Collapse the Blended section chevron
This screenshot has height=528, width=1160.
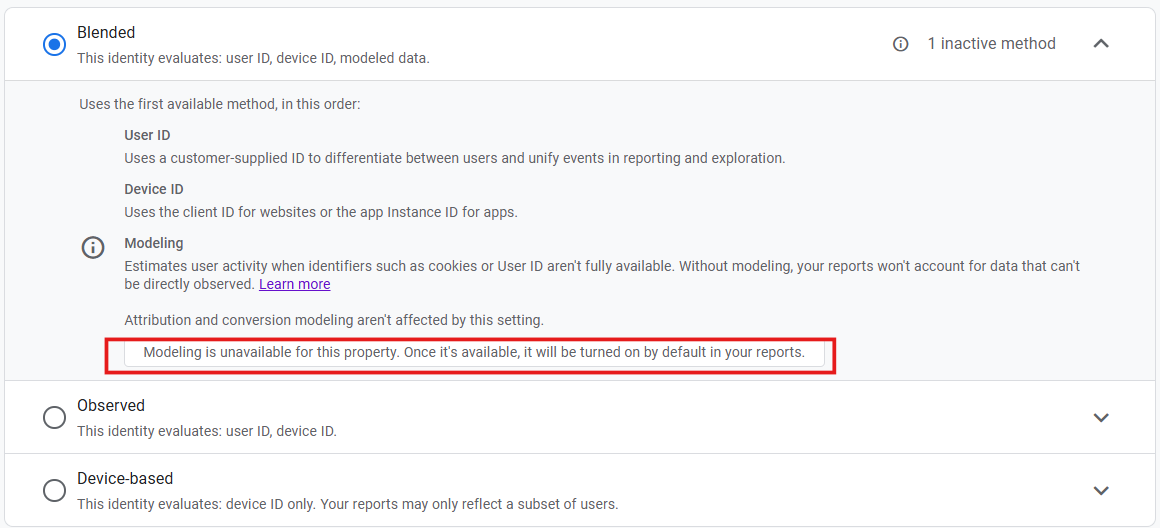[1101, 44]
